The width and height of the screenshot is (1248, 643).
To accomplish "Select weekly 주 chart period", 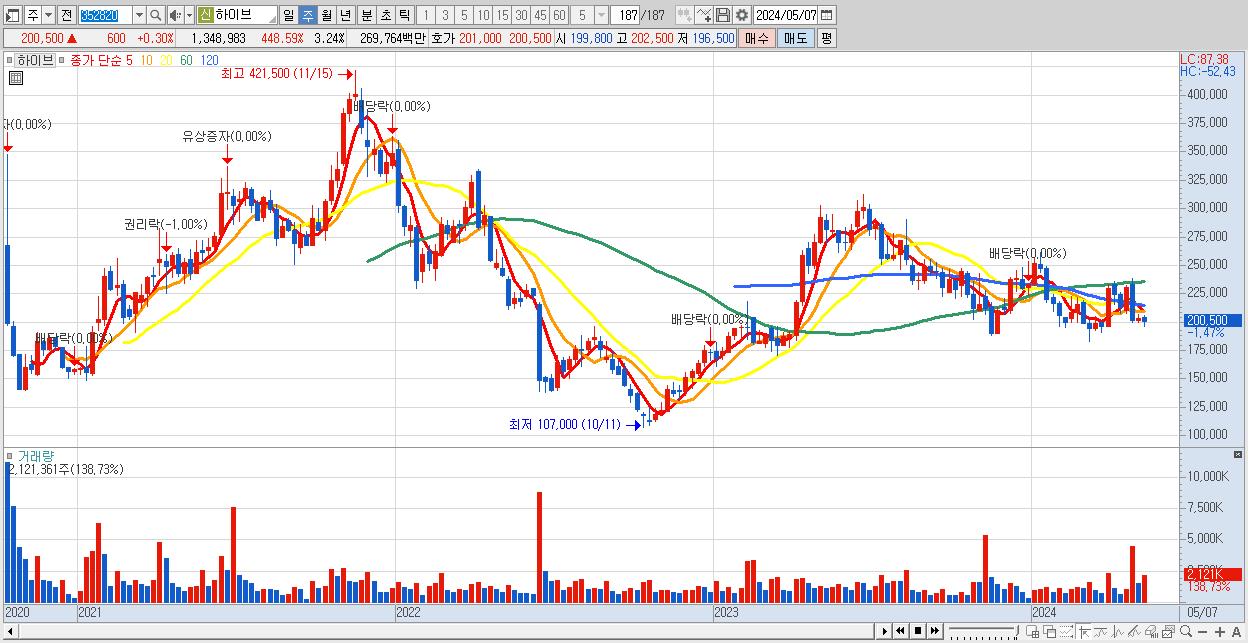I will [307, 15].
